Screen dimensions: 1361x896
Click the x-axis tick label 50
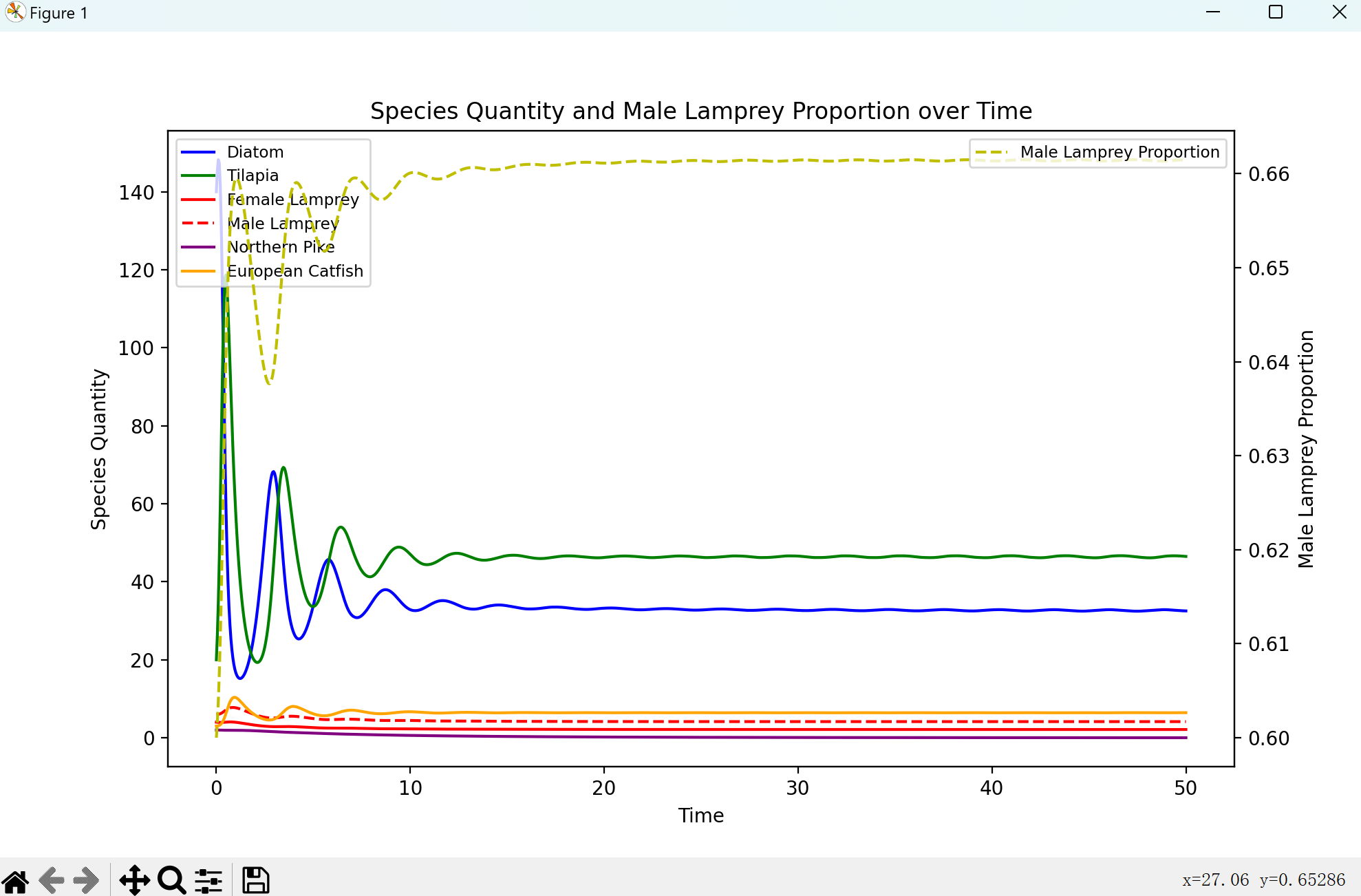click(x=1186, y=788)
